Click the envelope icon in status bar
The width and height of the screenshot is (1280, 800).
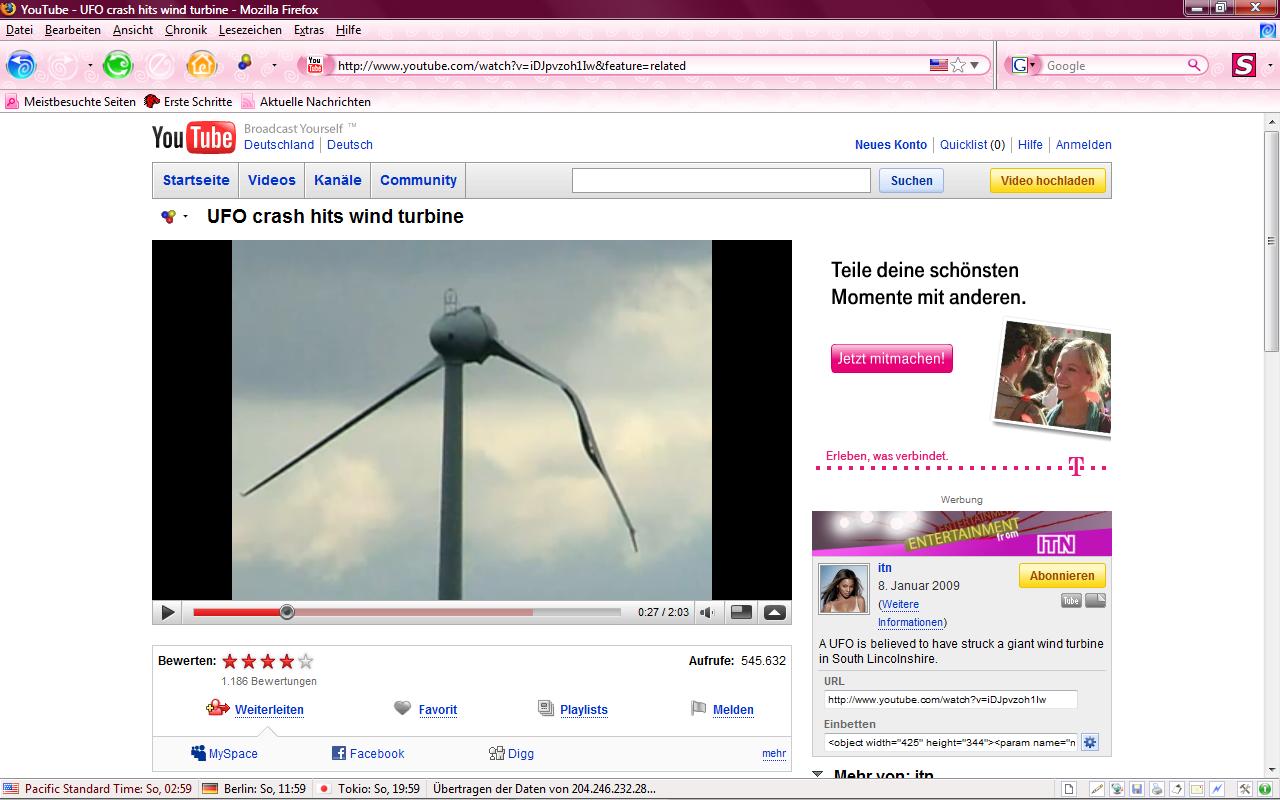(1197, 790)
